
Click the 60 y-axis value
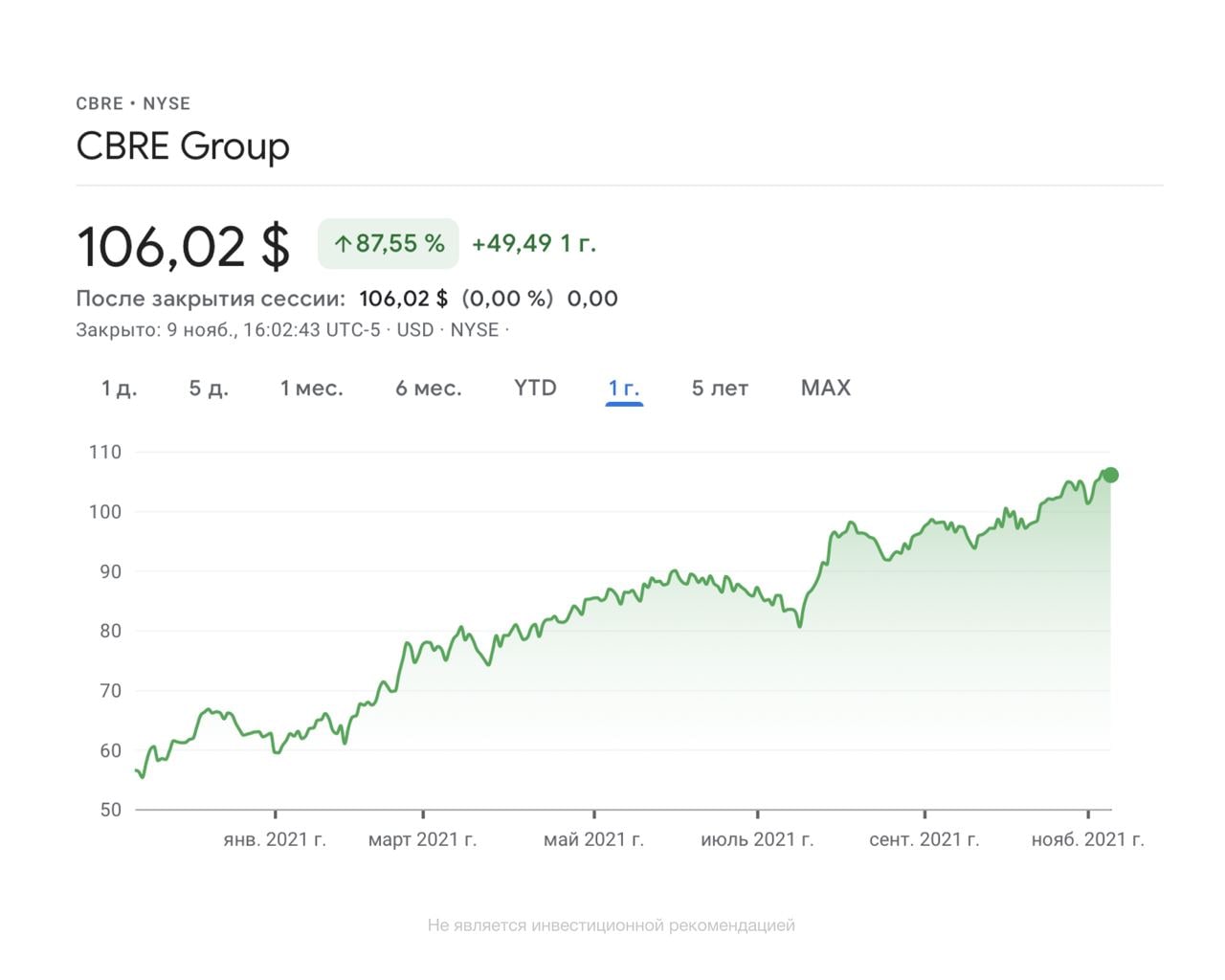pos(110,750)
